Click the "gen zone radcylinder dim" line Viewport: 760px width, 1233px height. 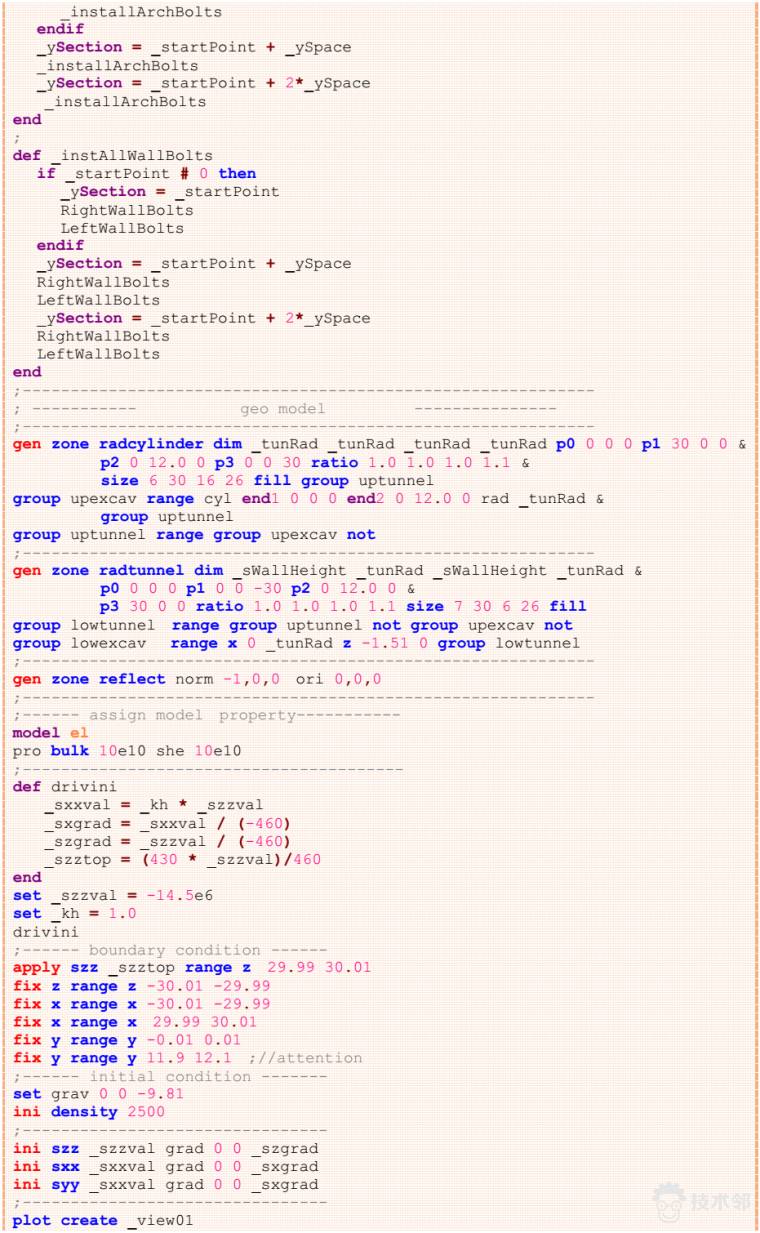click(x=379, y=444)
